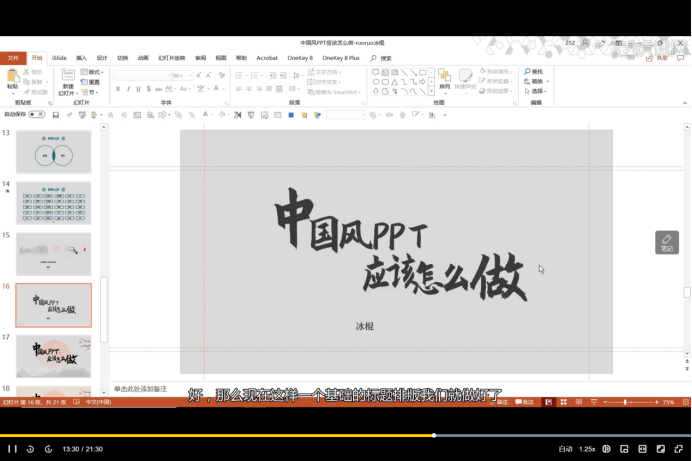The width and height of the screenshot is (692, 461).
Task: Click the fullscreen icon in the video player
Action: point(679,449)
